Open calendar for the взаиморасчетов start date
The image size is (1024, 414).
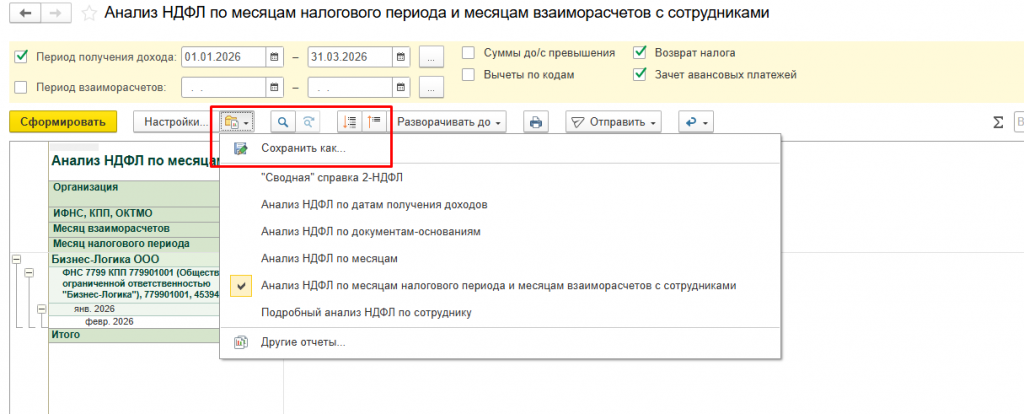pos(274,87)
